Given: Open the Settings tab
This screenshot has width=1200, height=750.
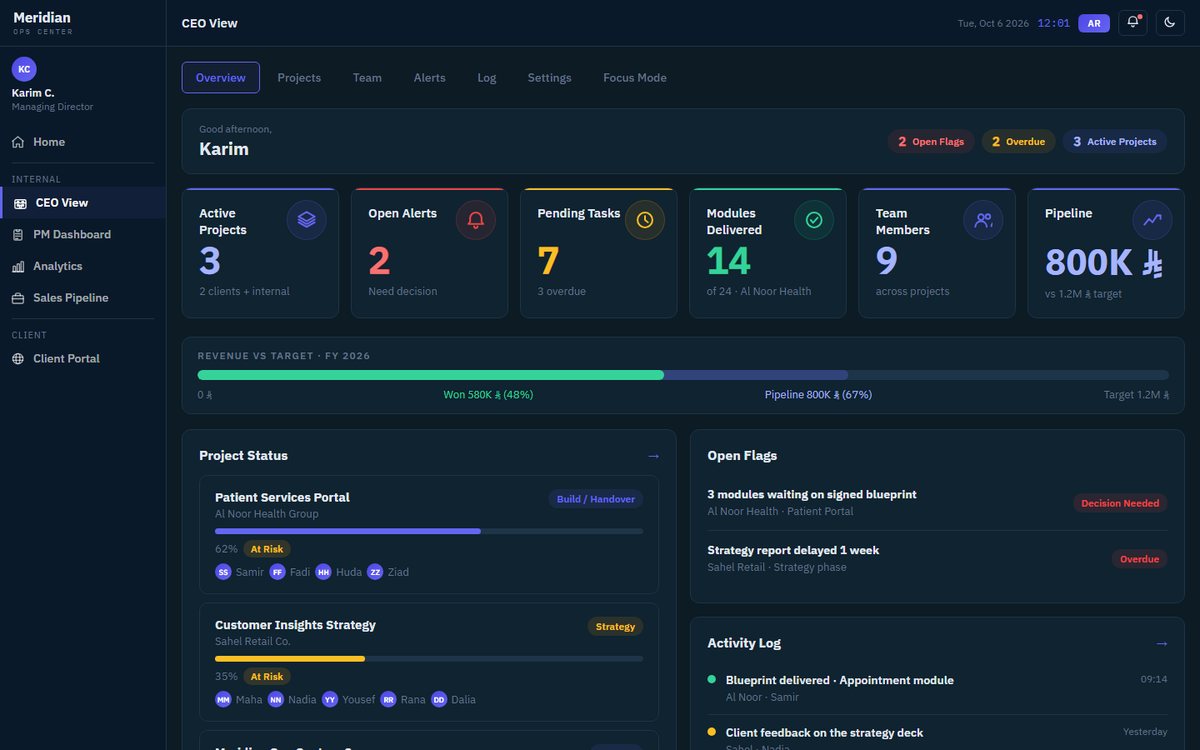Looking at the screenshot, I should (x=550, y=77).
